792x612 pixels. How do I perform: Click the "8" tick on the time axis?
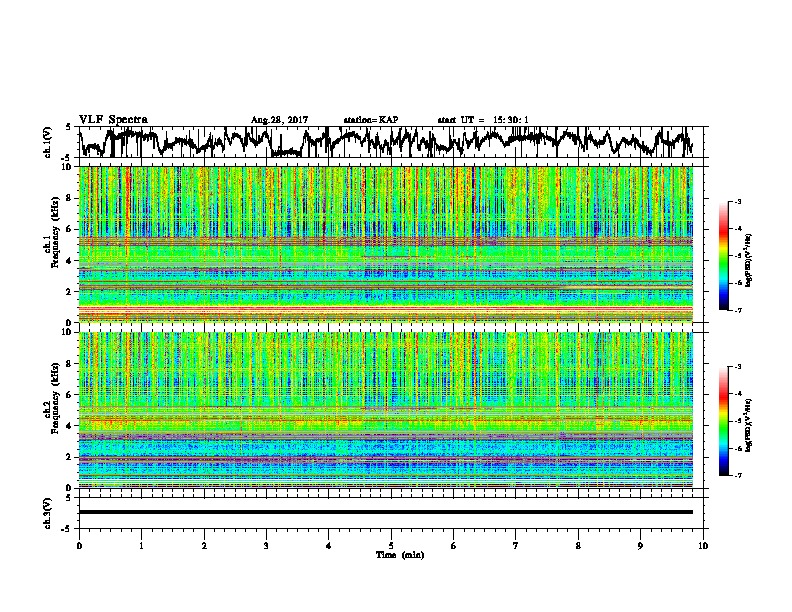pyautogui.click(x=578, y=546)
